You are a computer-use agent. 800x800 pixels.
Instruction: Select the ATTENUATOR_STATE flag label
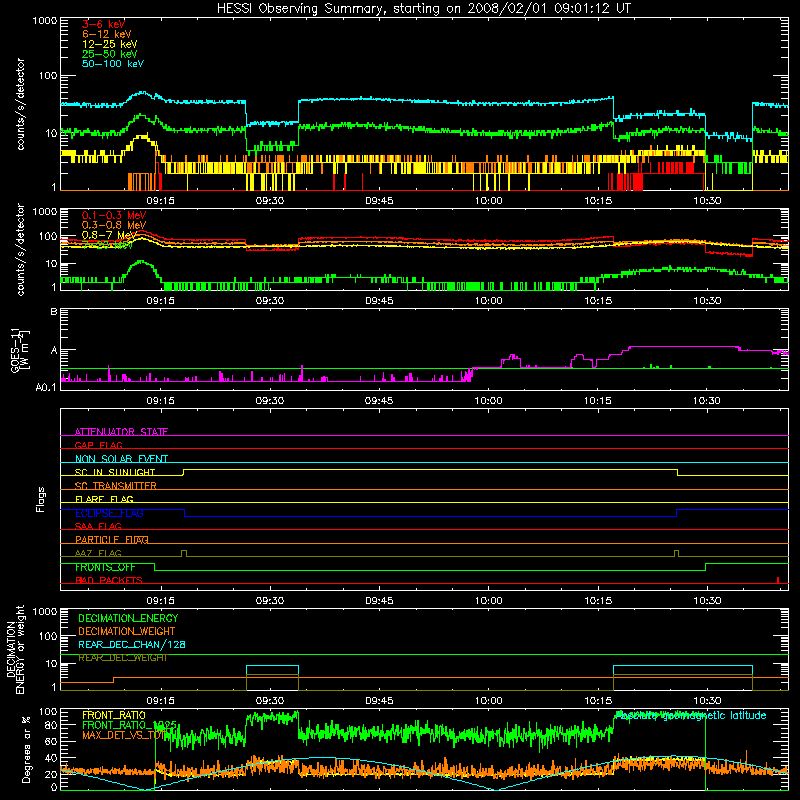(x=121, y=432)
